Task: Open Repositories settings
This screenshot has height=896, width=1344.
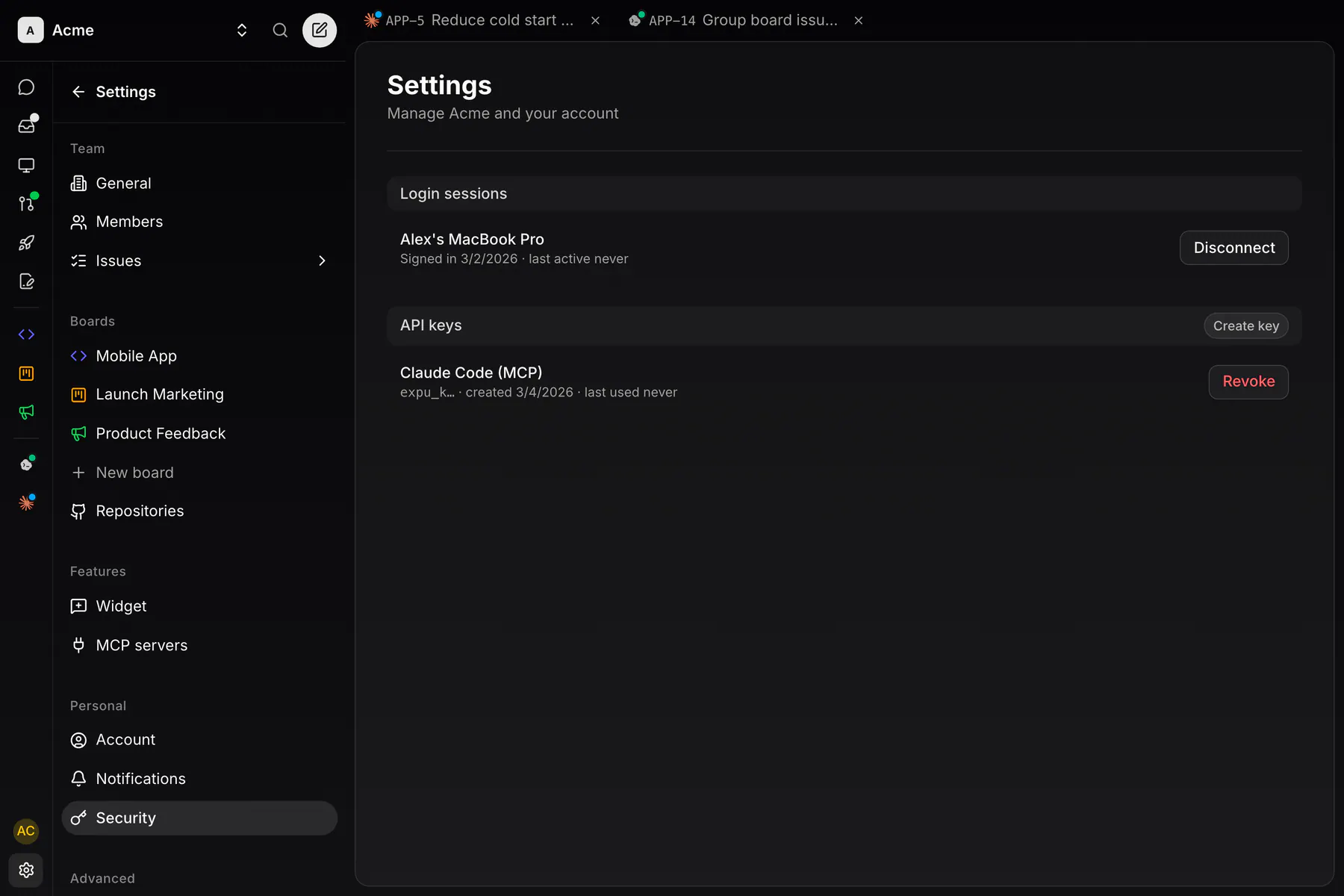Action: click(199, 511)
